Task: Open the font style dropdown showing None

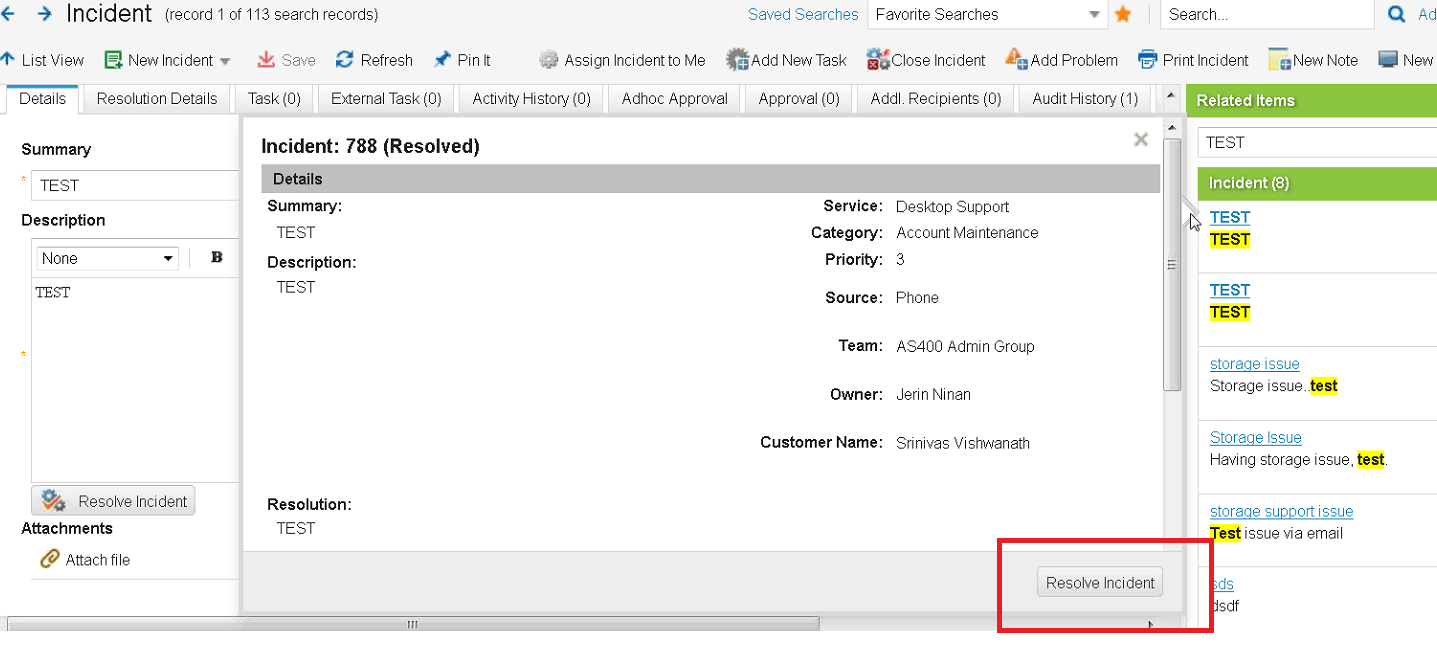Action: (x=106, y=257)
